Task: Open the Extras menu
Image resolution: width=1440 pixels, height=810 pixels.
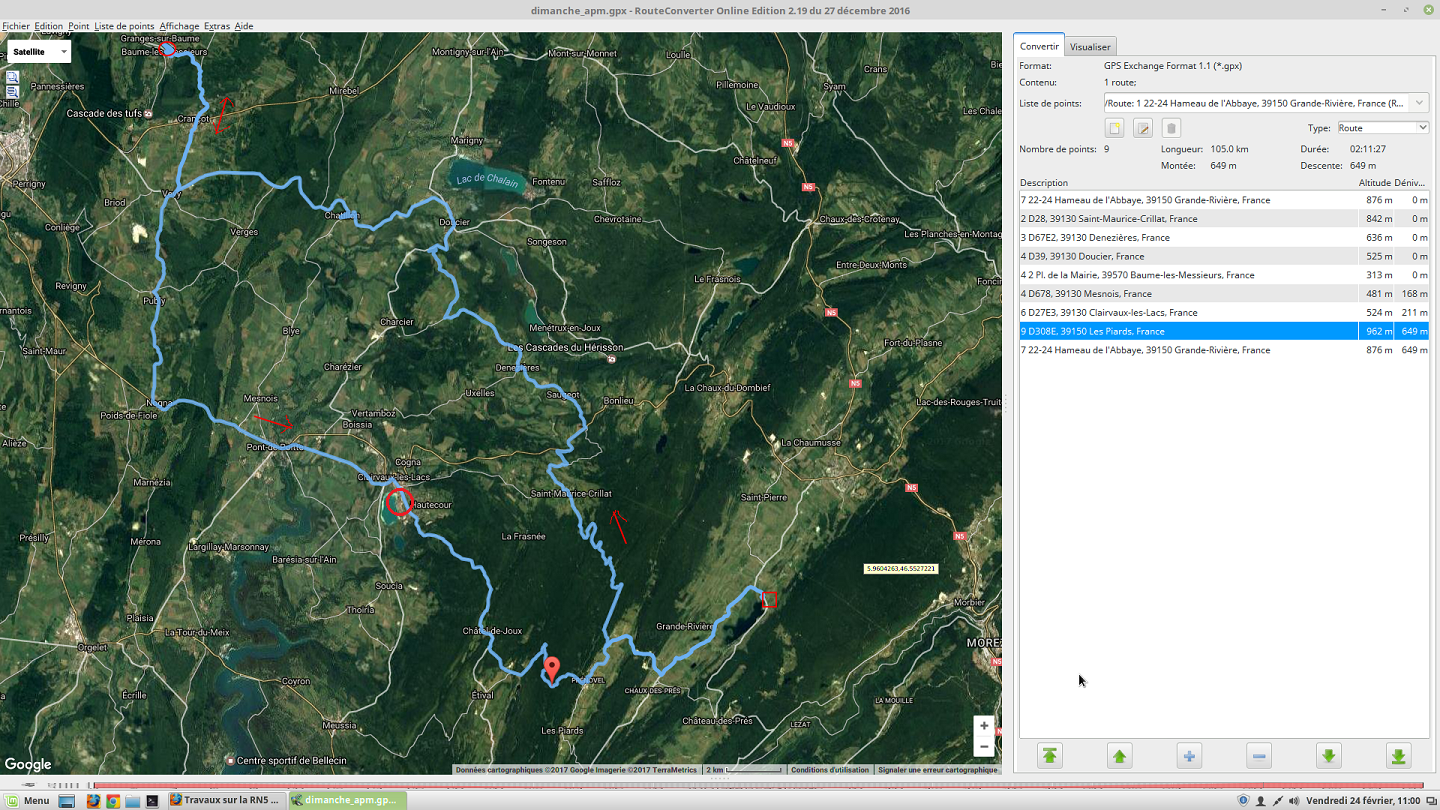Action: point(216,26)
